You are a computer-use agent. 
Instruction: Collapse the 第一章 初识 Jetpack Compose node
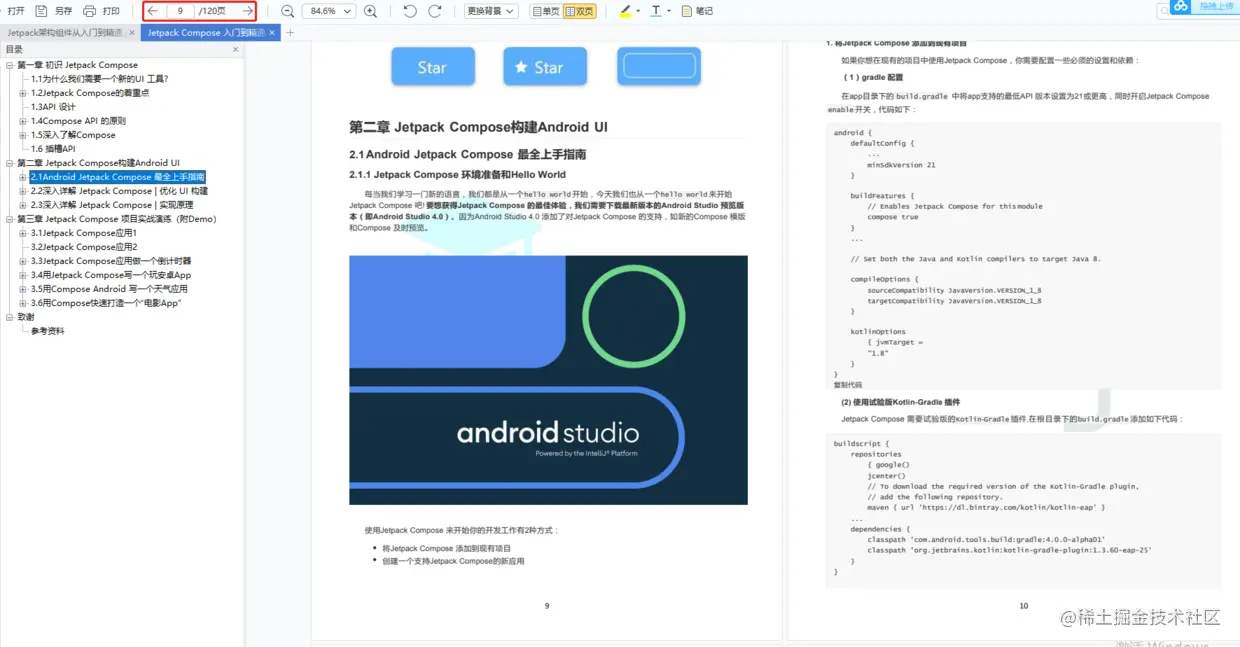click(x=9, y=65)
